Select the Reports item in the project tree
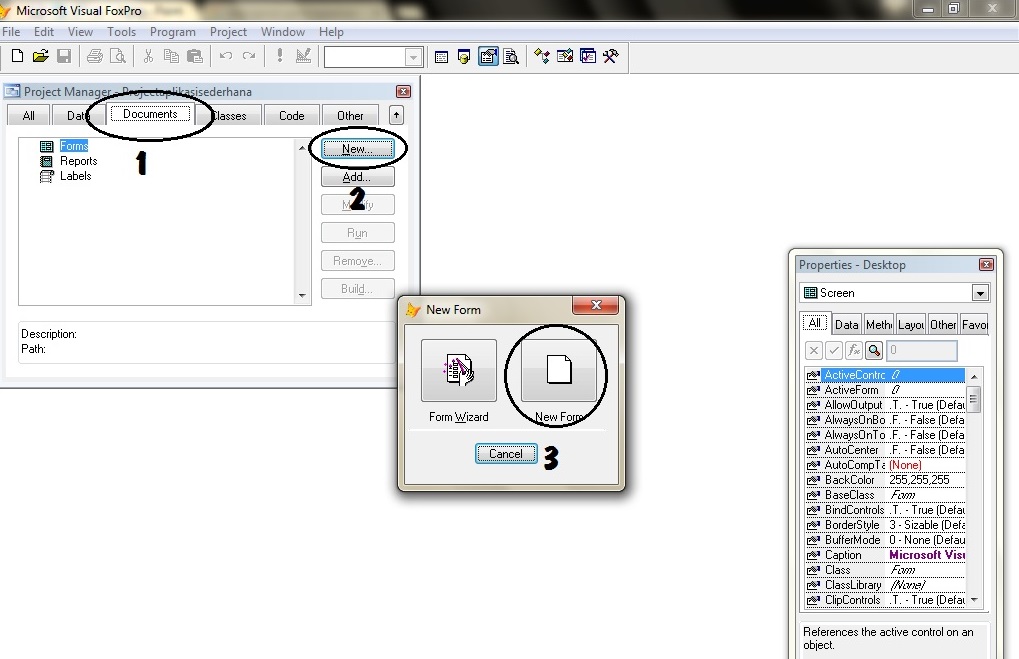The height and width of the screenshot is (659, 1019). [79, 161]
